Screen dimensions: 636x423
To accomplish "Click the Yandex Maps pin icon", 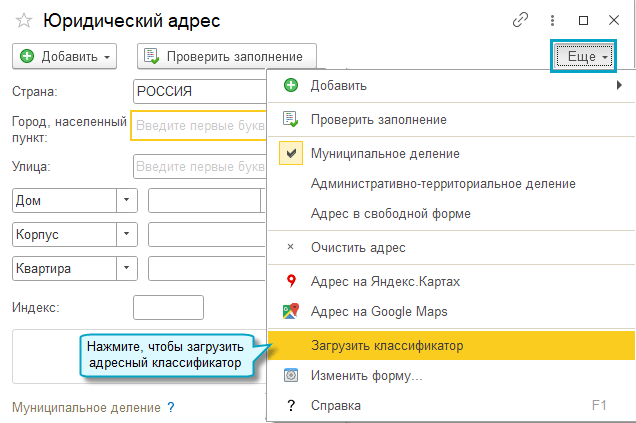I will click(x=291, y=282).
